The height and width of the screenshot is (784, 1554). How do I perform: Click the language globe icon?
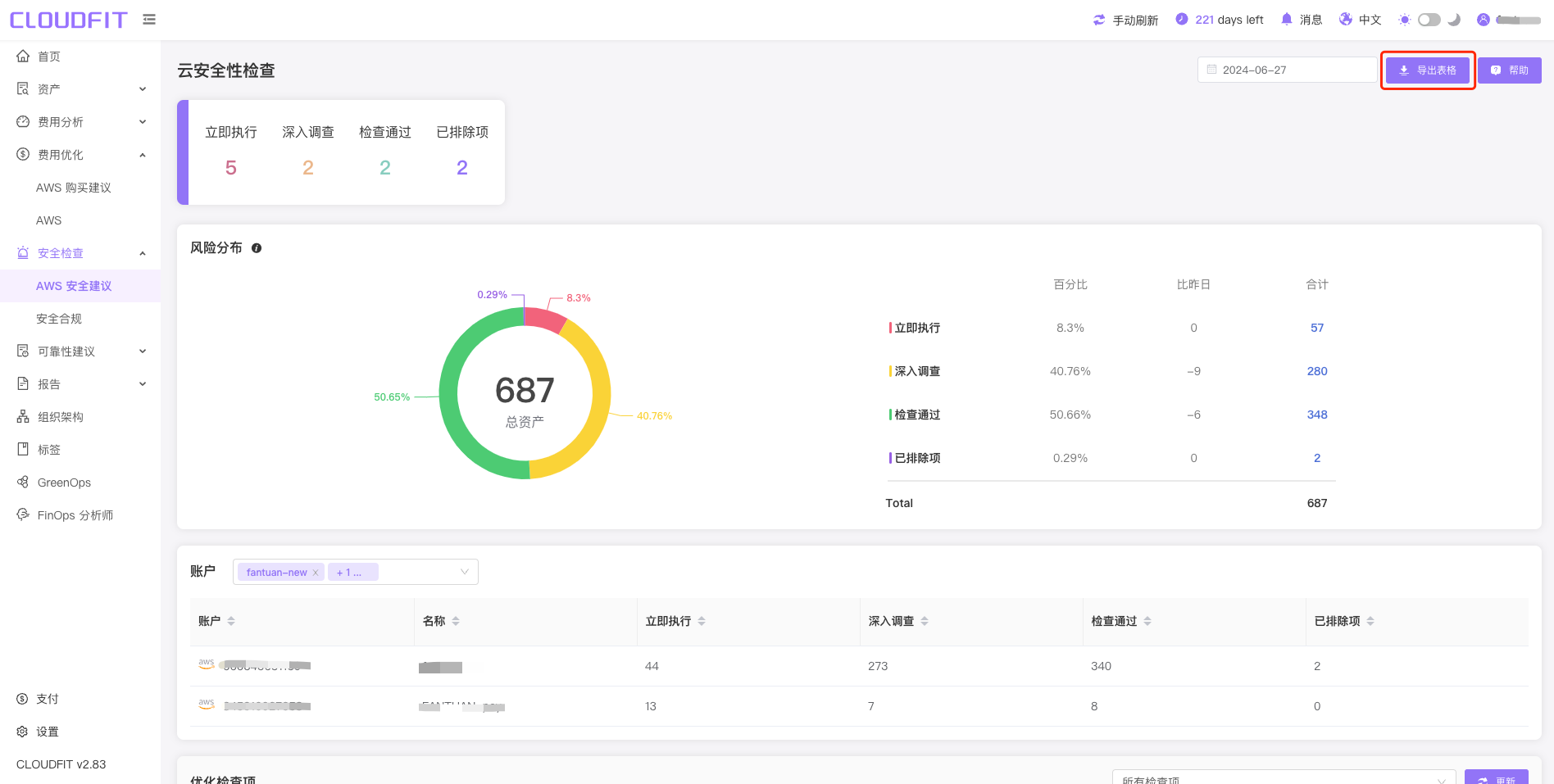point(1346,19)
